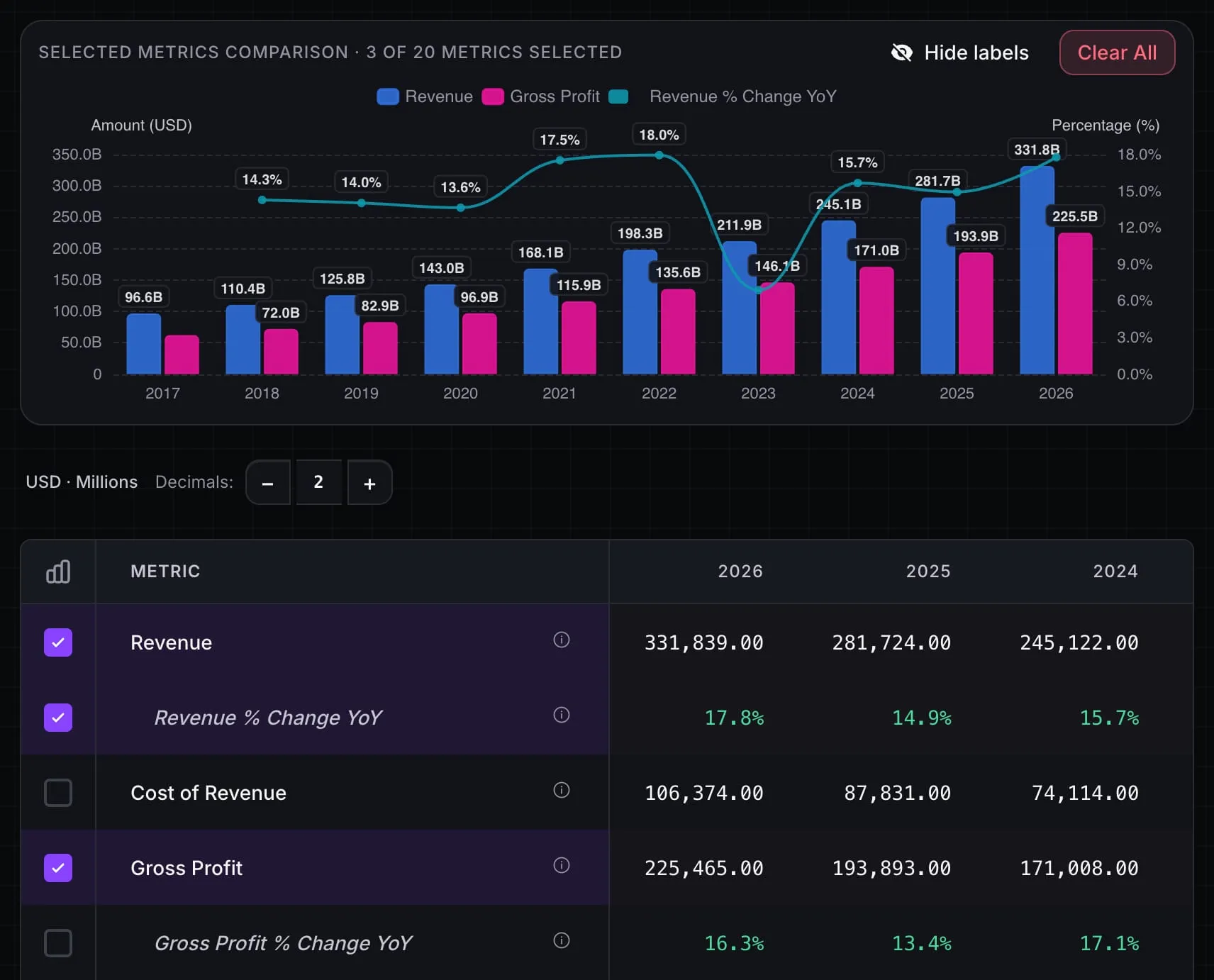Image resolution: width=1214 pixels, height=980 pixels.
Task: Click the 2026 Gross Profit bar in chart
Action: pyautogui.click(x=1075, y=304)
